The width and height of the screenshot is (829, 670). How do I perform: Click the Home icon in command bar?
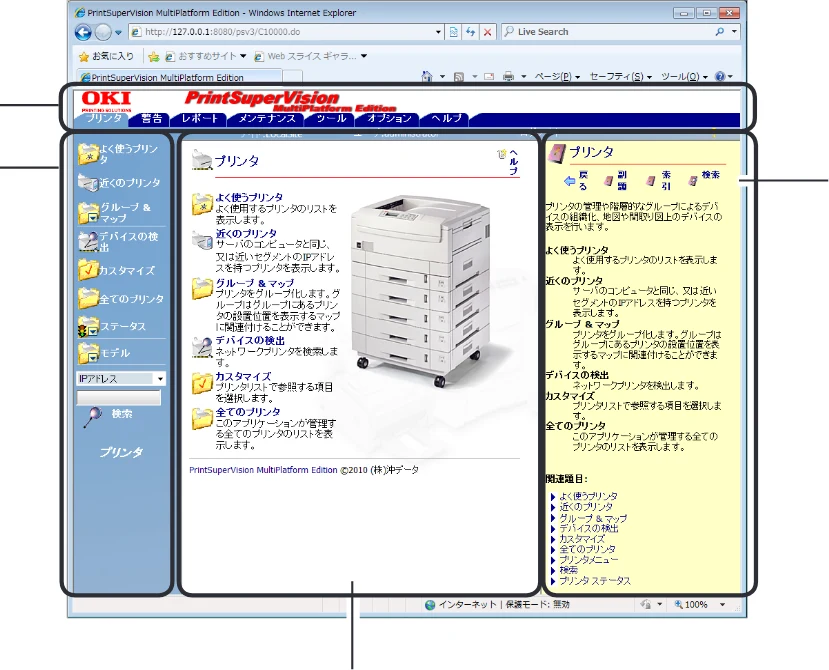427,77
